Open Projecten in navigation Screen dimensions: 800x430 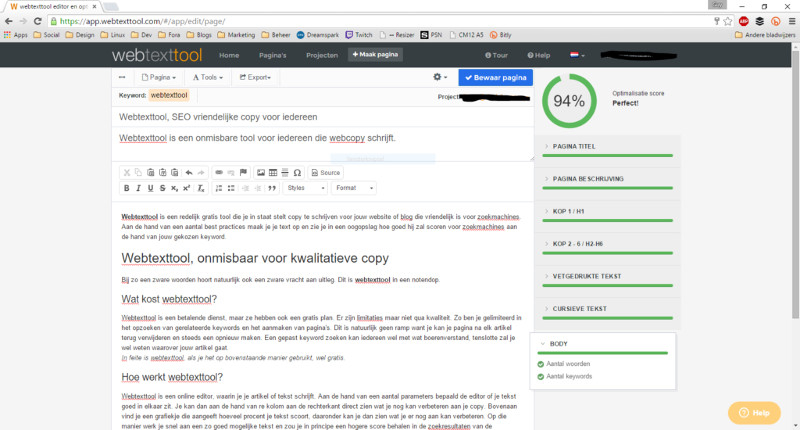tap(322, 55)
